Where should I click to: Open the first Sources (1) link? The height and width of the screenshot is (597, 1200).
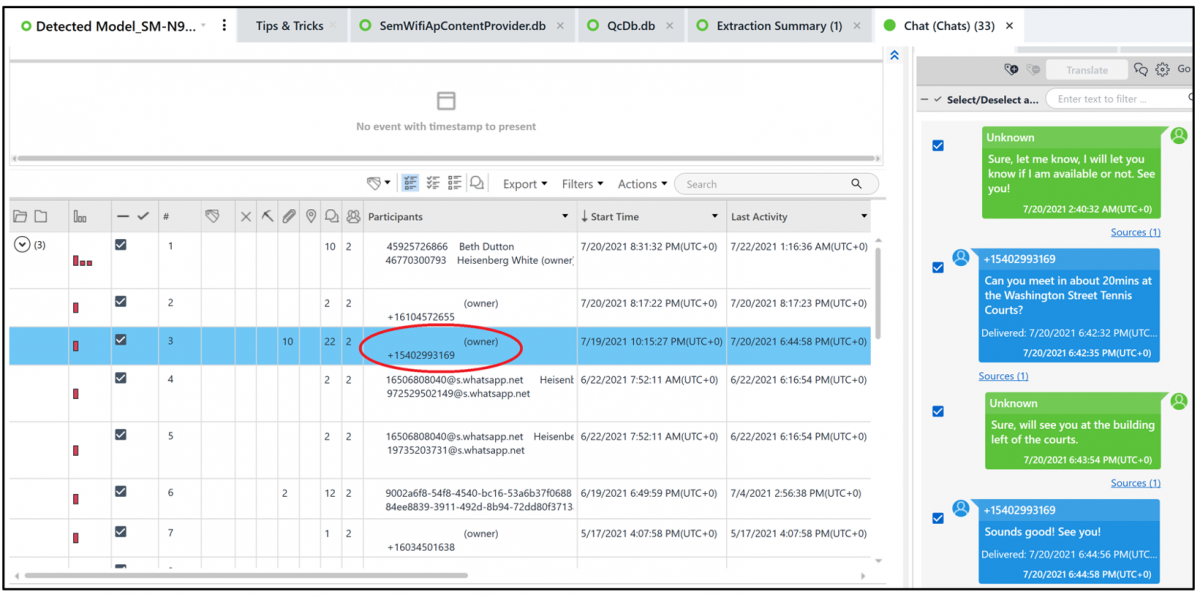(1135, 231)
